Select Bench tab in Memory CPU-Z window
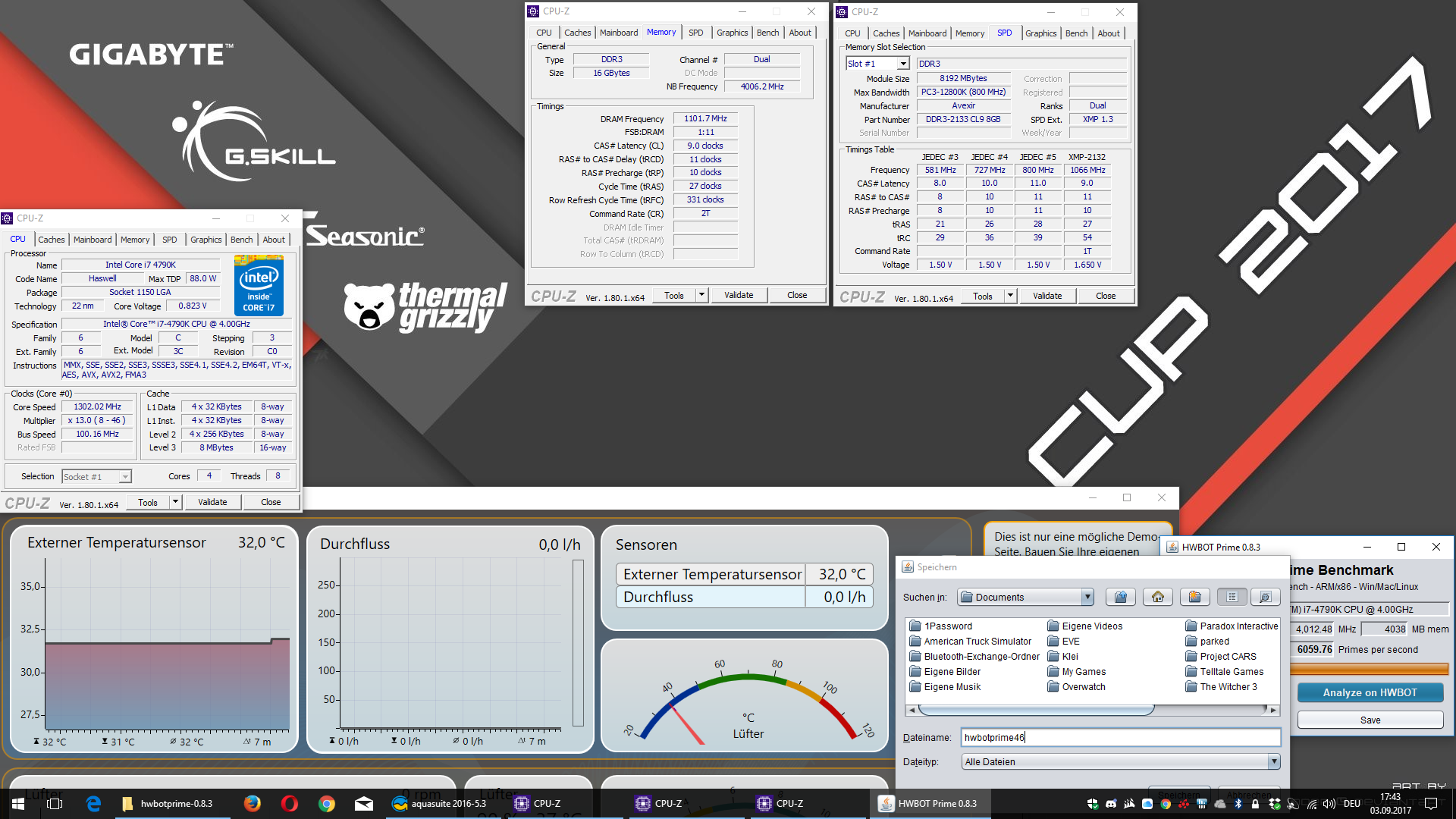Image resolution: width=1456 pixels, height=819 pixels. point(767,33)
